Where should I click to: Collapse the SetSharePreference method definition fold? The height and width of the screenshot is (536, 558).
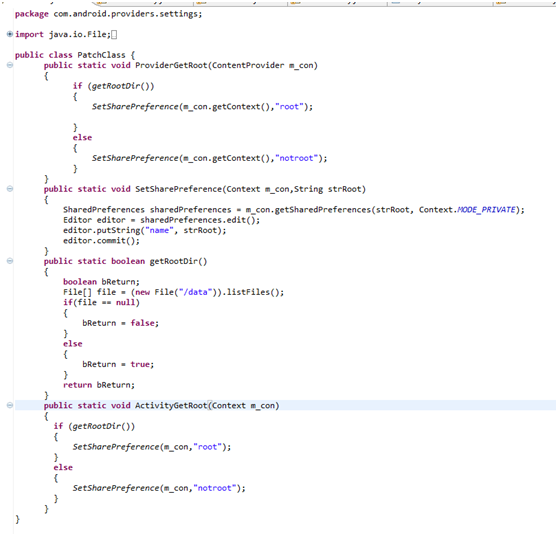click(x=10, y=189)
